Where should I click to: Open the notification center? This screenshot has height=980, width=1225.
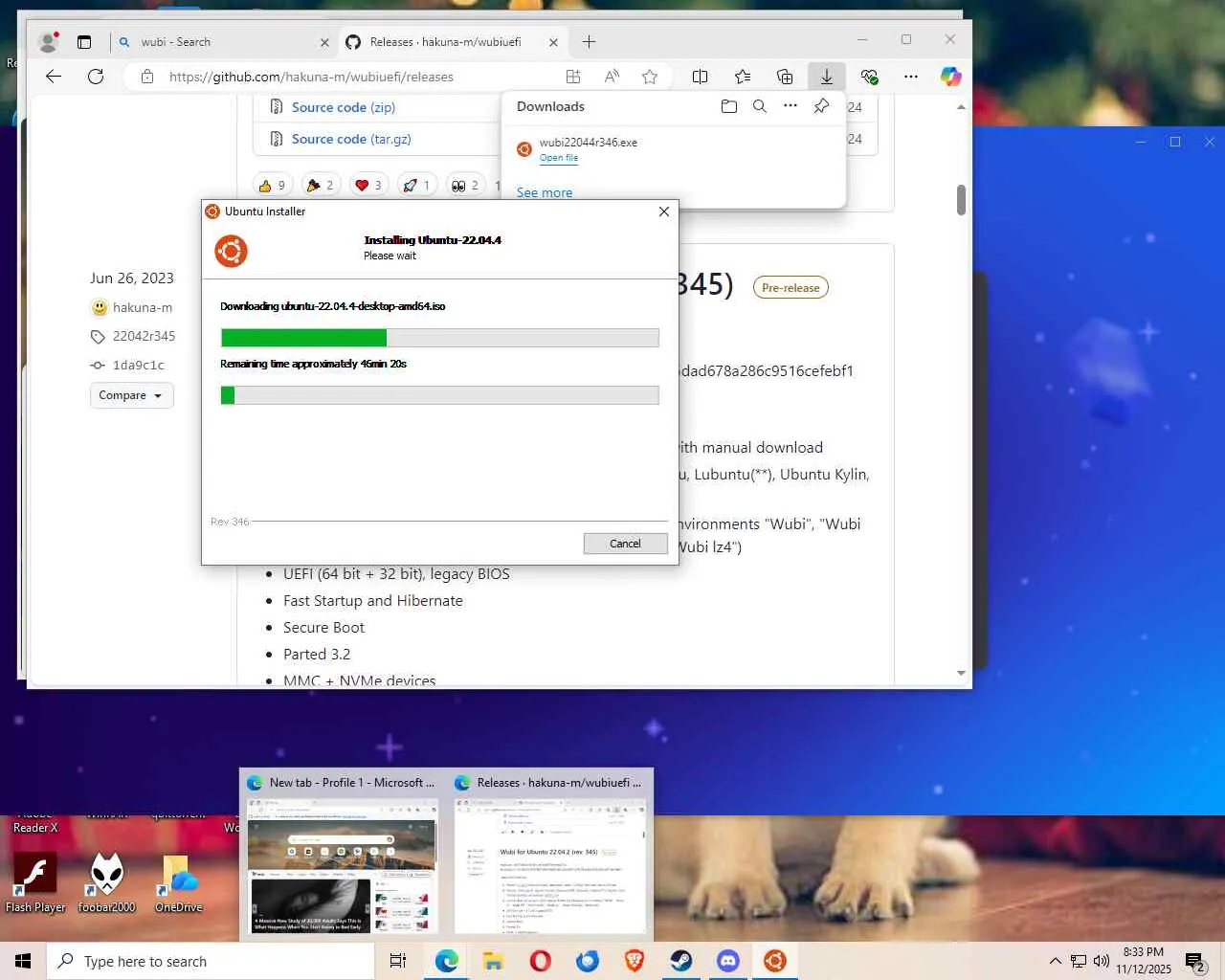(1194, 961)
